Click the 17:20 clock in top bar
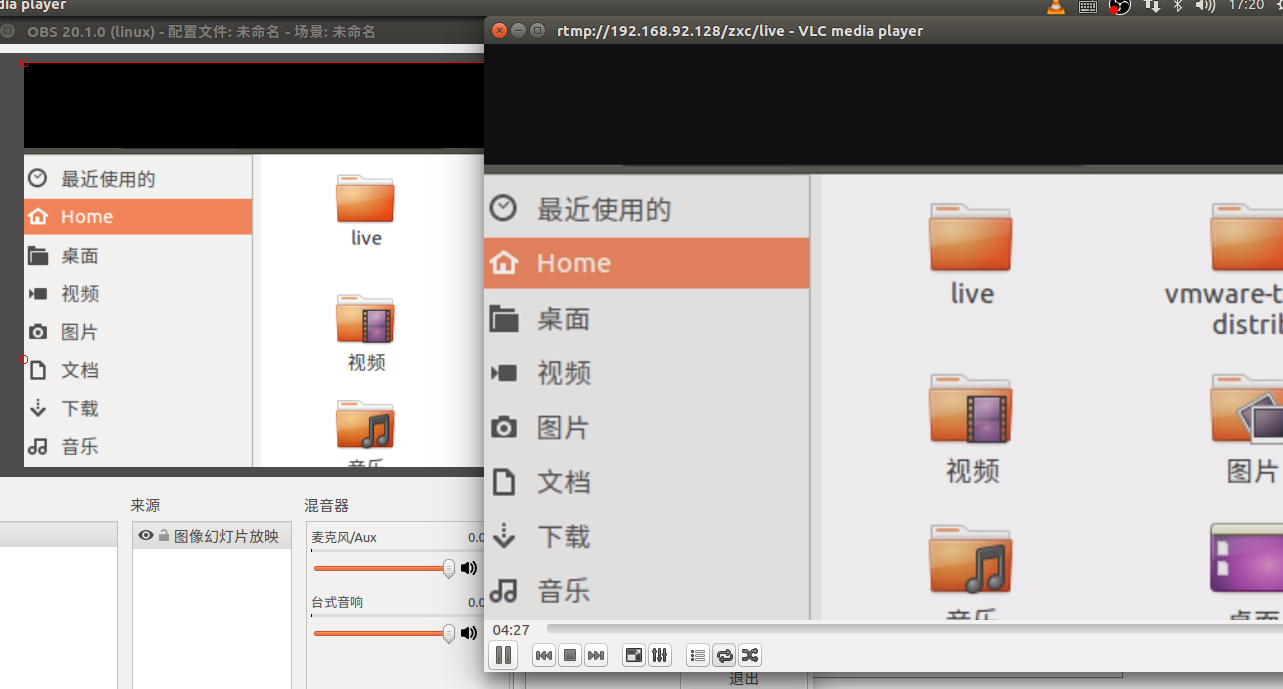The width and height of the screenshot is (1283, 689). (x=1246, y=6)
